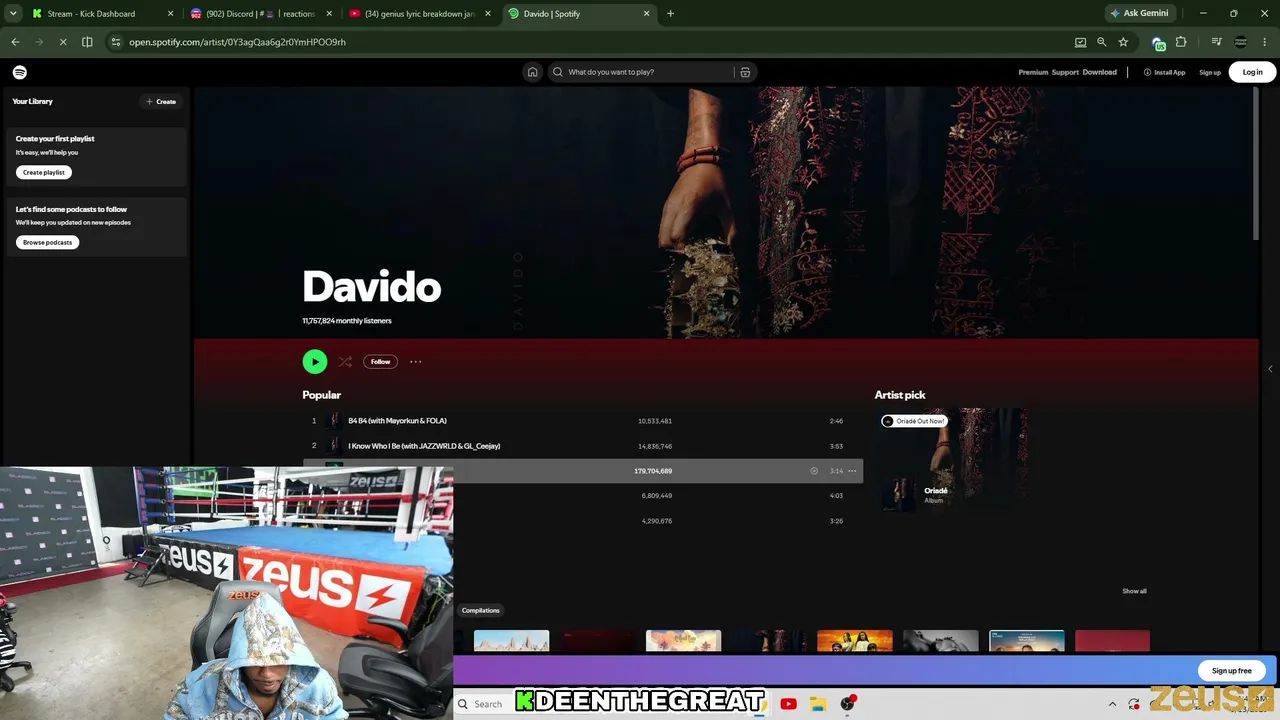Open the Download link

(x=1099, y=72)
